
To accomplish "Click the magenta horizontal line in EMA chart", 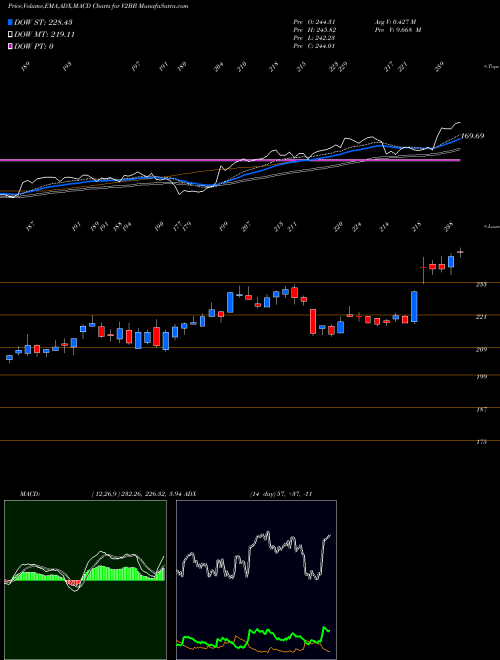I will pos(230,160).
